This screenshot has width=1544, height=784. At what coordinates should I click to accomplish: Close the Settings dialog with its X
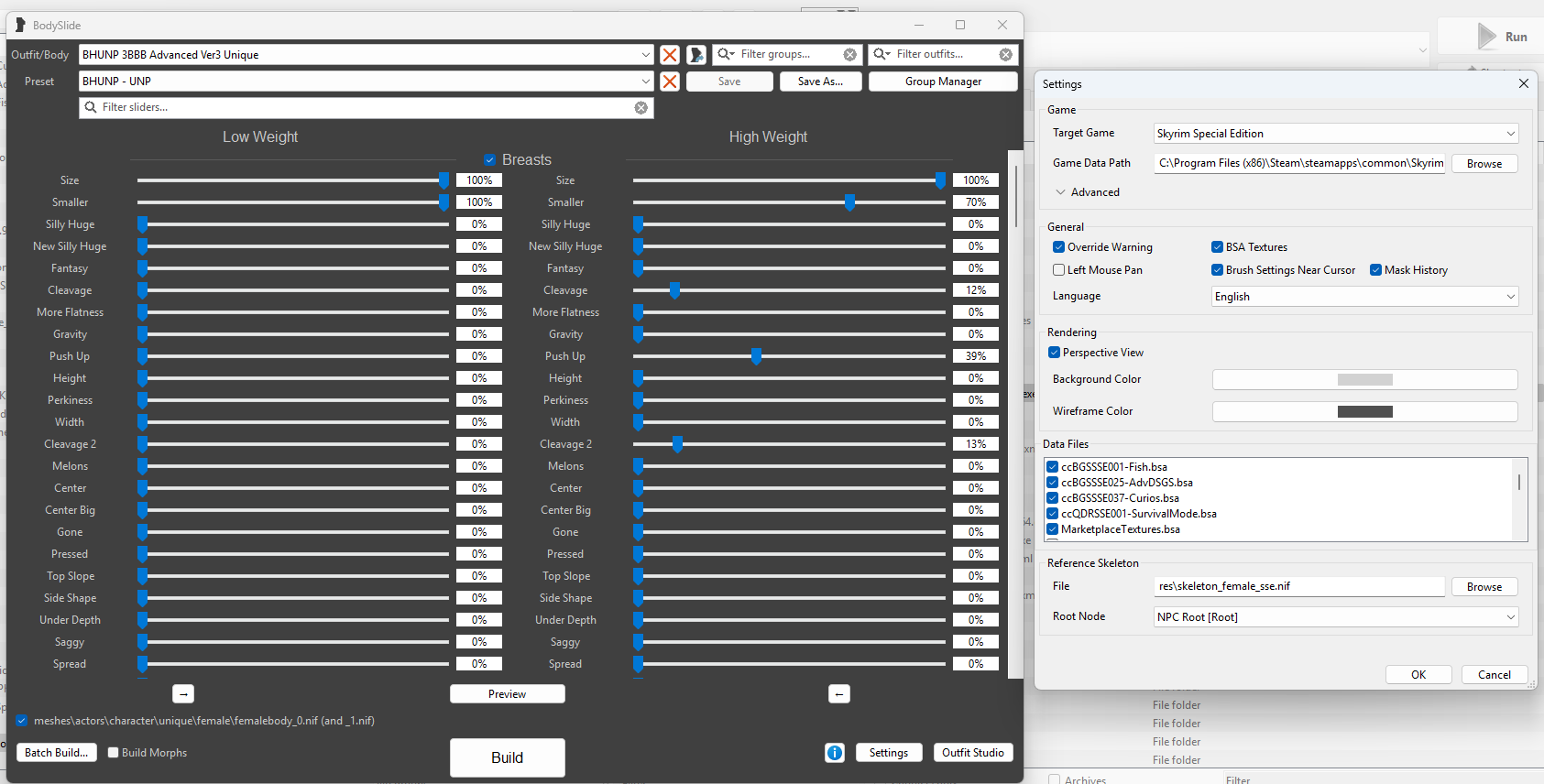pos(1524,83)
